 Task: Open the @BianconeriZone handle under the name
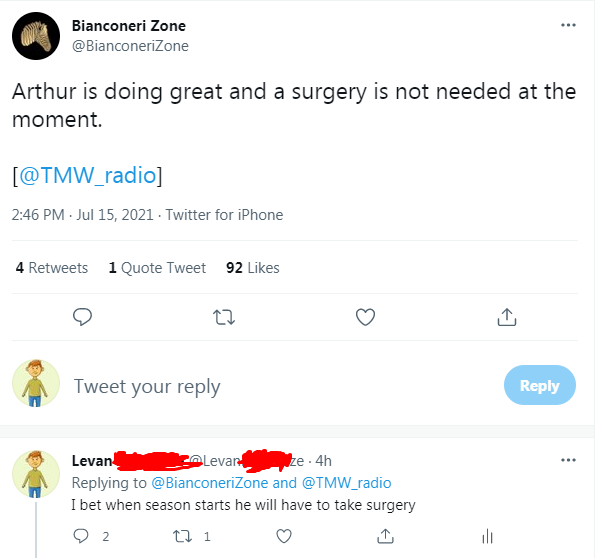130,46
